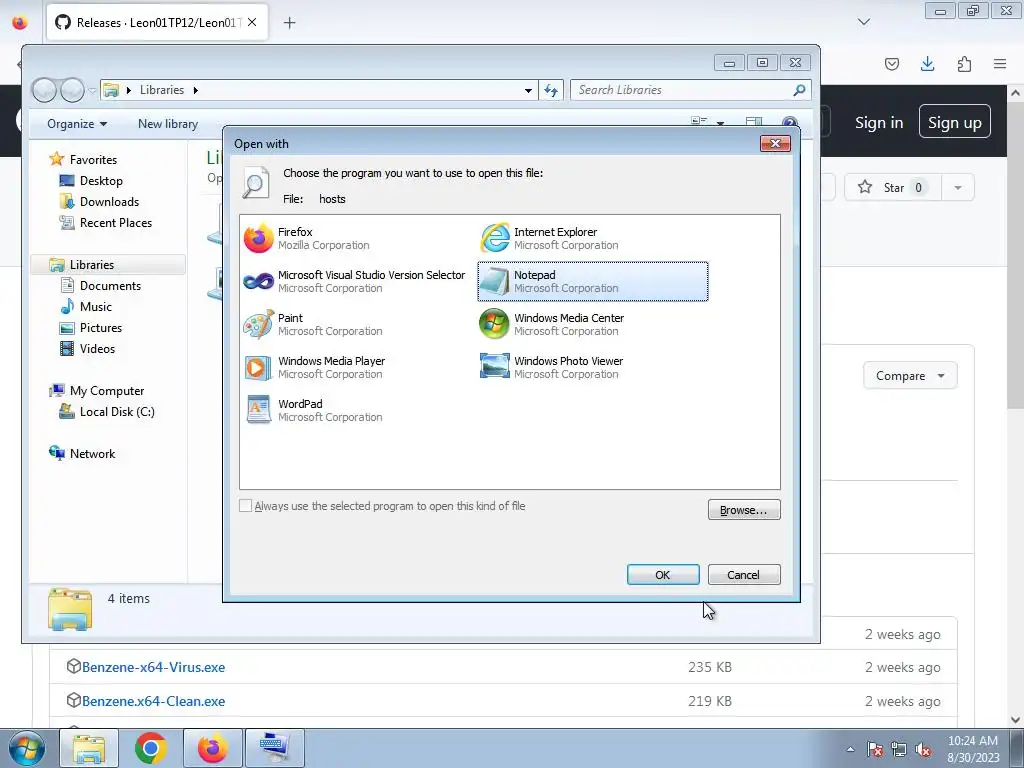The height and width of the screenshot is (768, 1024).
Task: Click the Firefox page scrollbar
Action: tap(1016, 255)
